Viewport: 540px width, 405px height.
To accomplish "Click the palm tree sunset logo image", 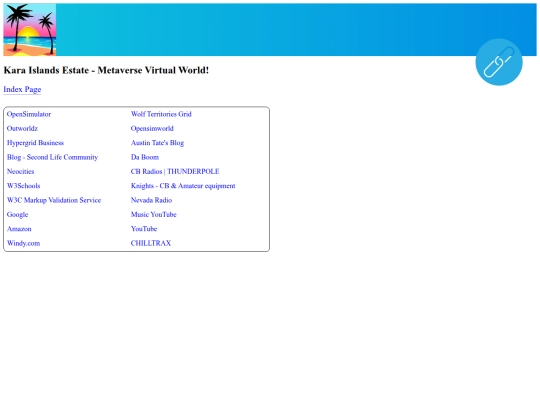I will 30,30.
